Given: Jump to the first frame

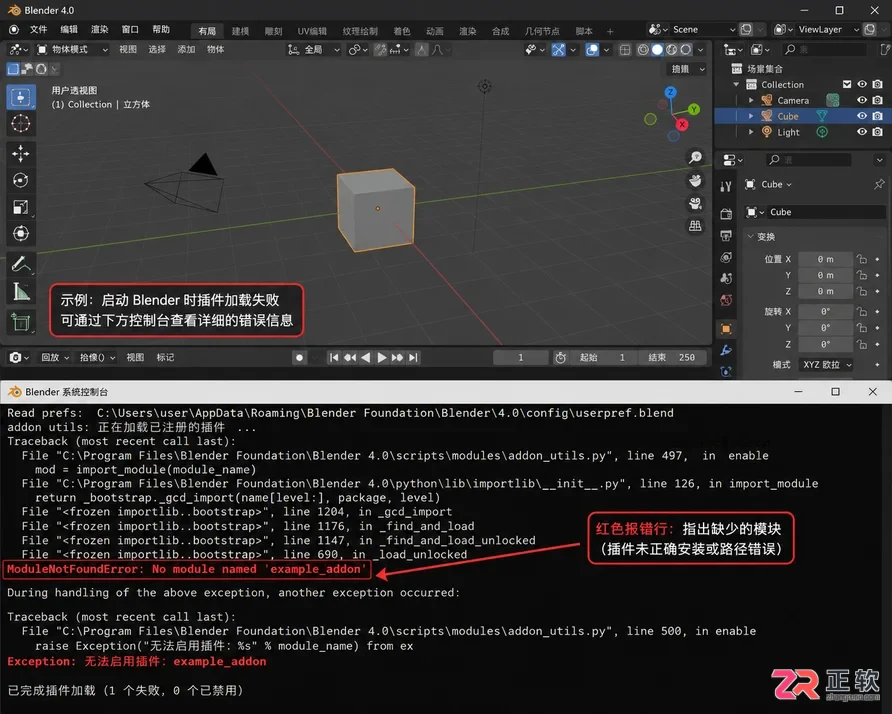Looking at the screenshot, I should tap(334, 358).
